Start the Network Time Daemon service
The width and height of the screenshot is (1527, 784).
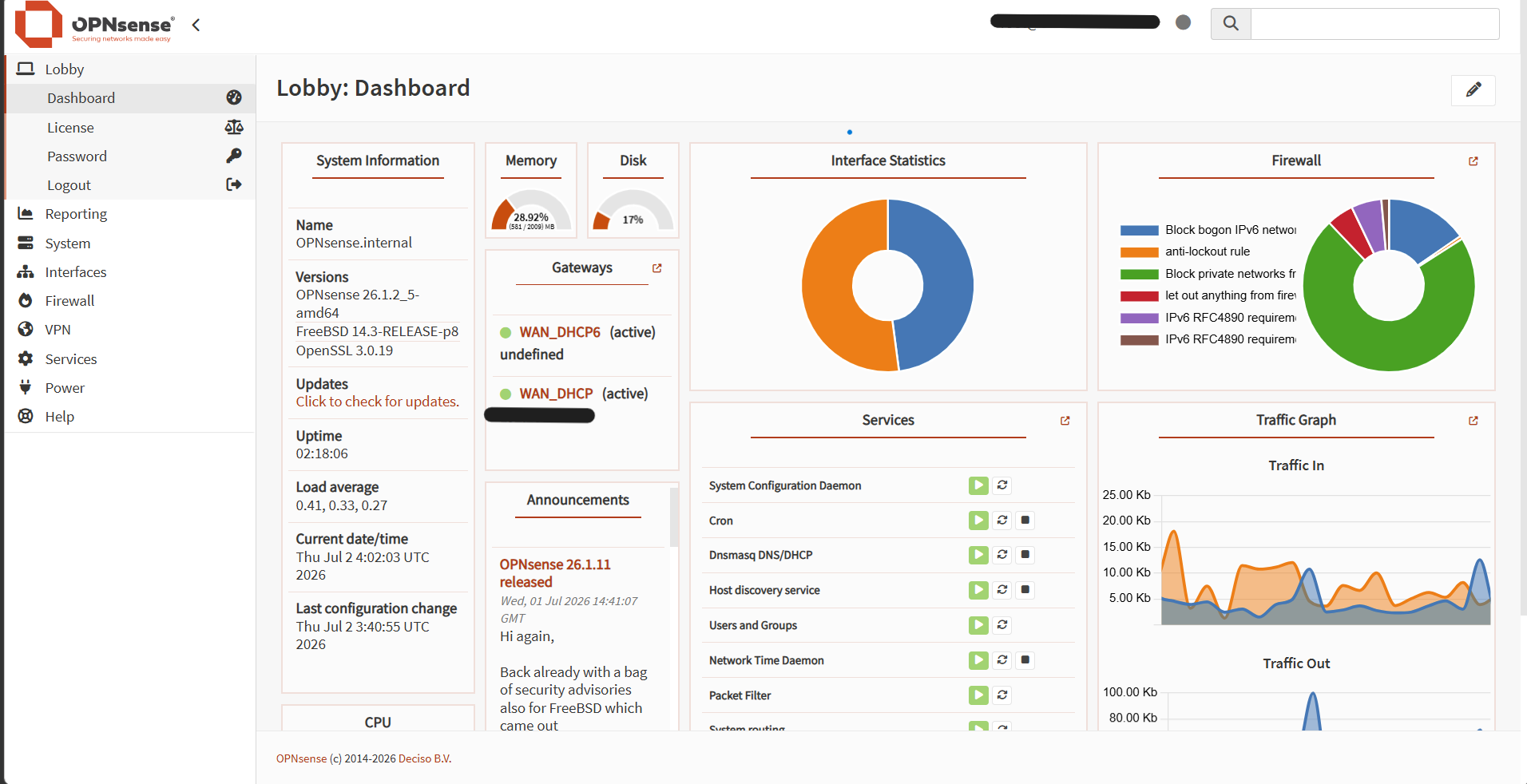(978, 660)
